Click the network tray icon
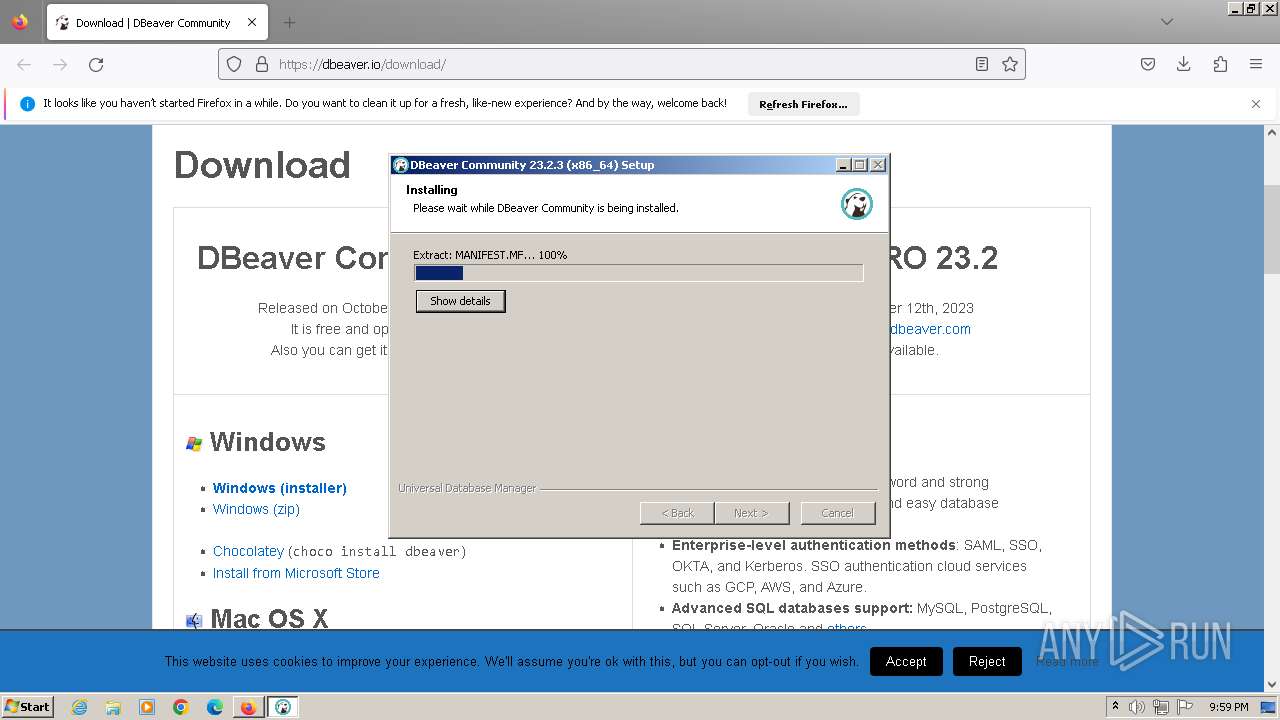 click(x=1161, y=707)
